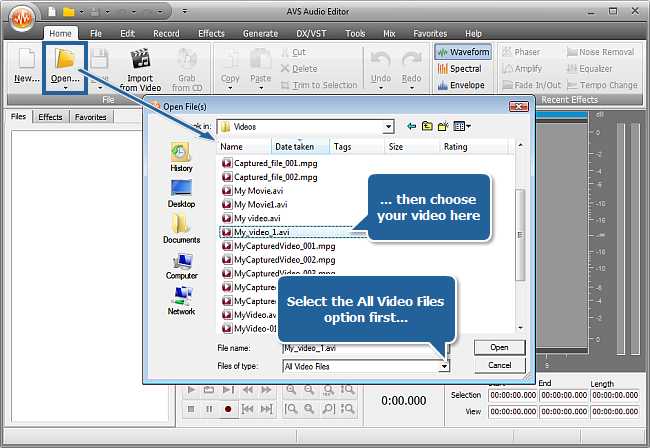The image size is (650, 448).
Task: Expand the Files of type dropdown
Action: (444, 366)
